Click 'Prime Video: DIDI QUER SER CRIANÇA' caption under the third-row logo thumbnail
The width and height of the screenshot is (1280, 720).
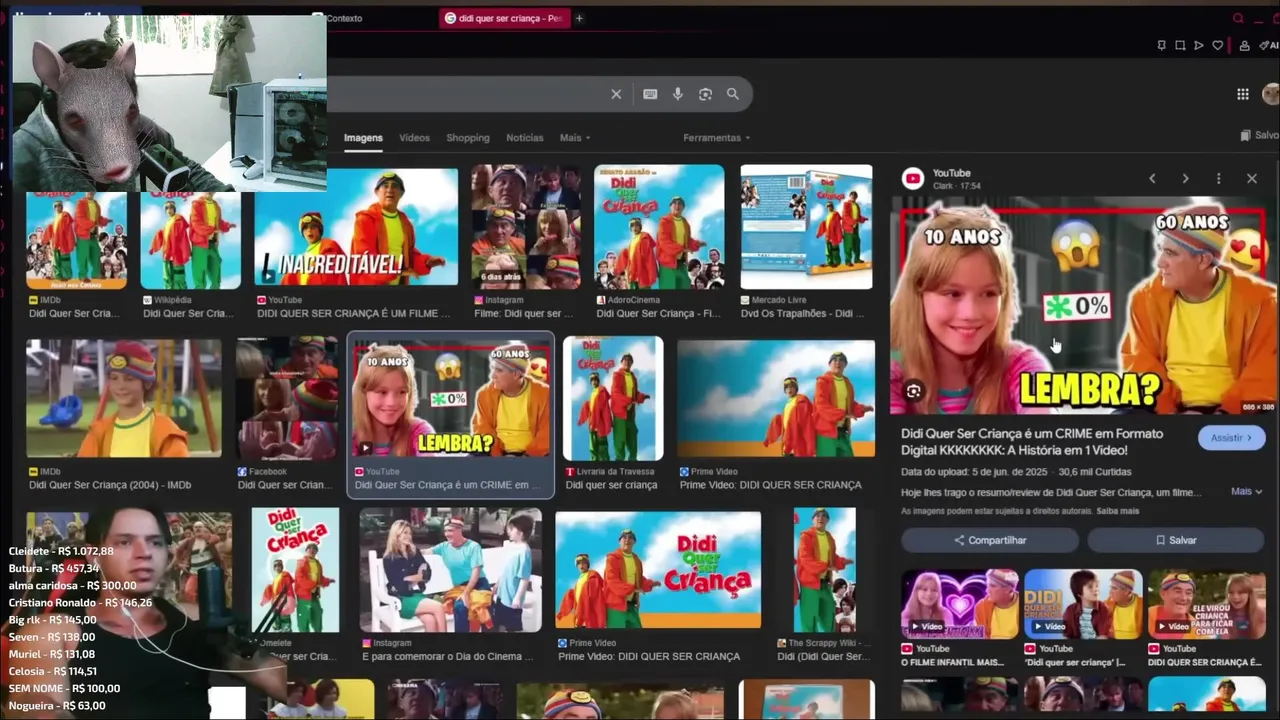point(649,657)
